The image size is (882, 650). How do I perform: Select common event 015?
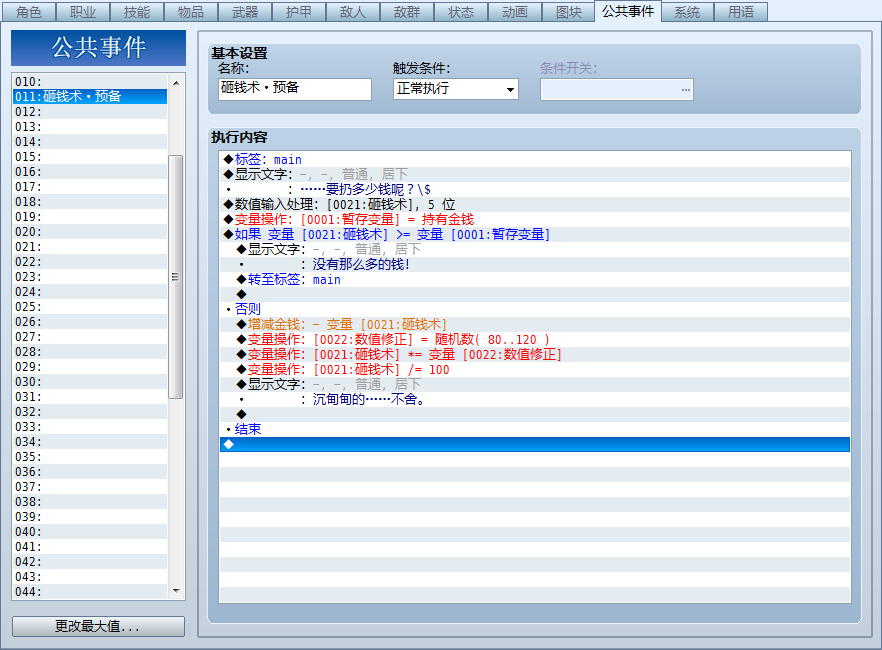(90, 156)
